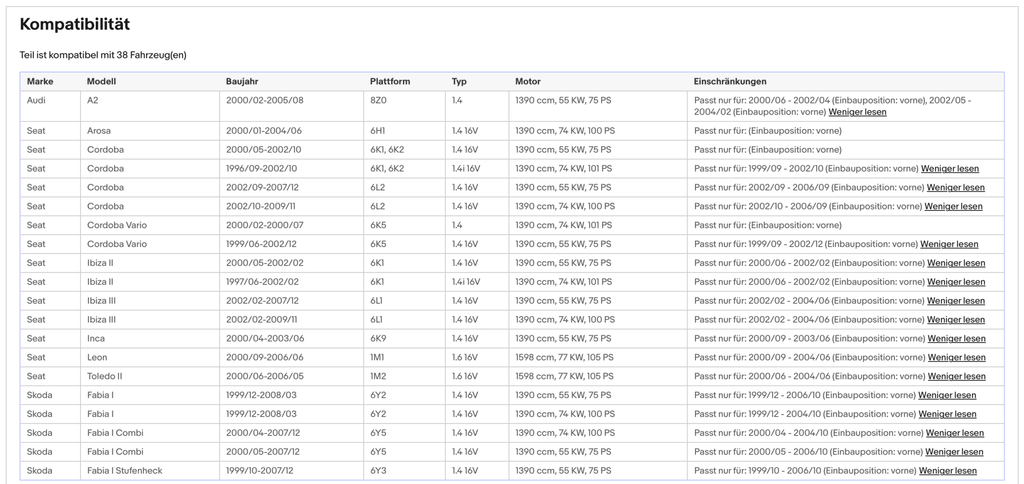Collapse restrictions for Fabia I 74 KW row
Screen dimensions: 1024x484
tap(948, 415)
